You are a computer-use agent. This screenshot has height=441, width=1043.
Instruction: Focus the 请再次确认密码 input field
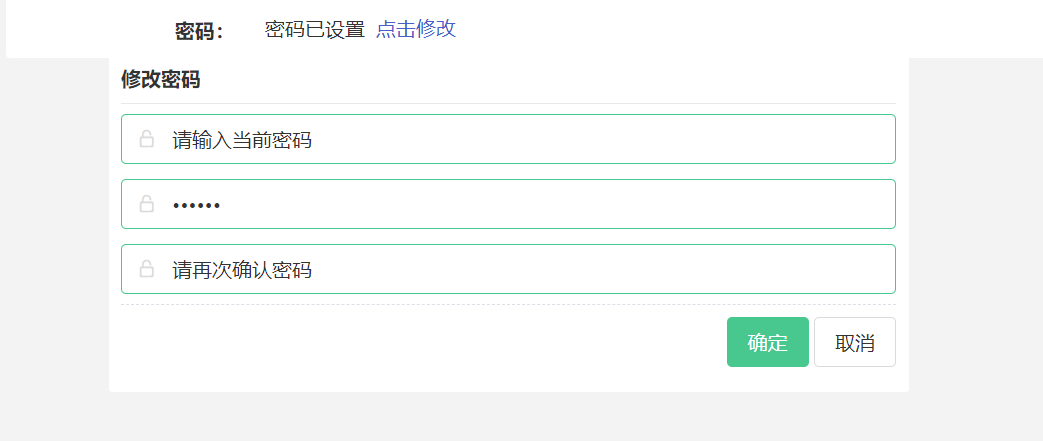(x=508, y=269)
